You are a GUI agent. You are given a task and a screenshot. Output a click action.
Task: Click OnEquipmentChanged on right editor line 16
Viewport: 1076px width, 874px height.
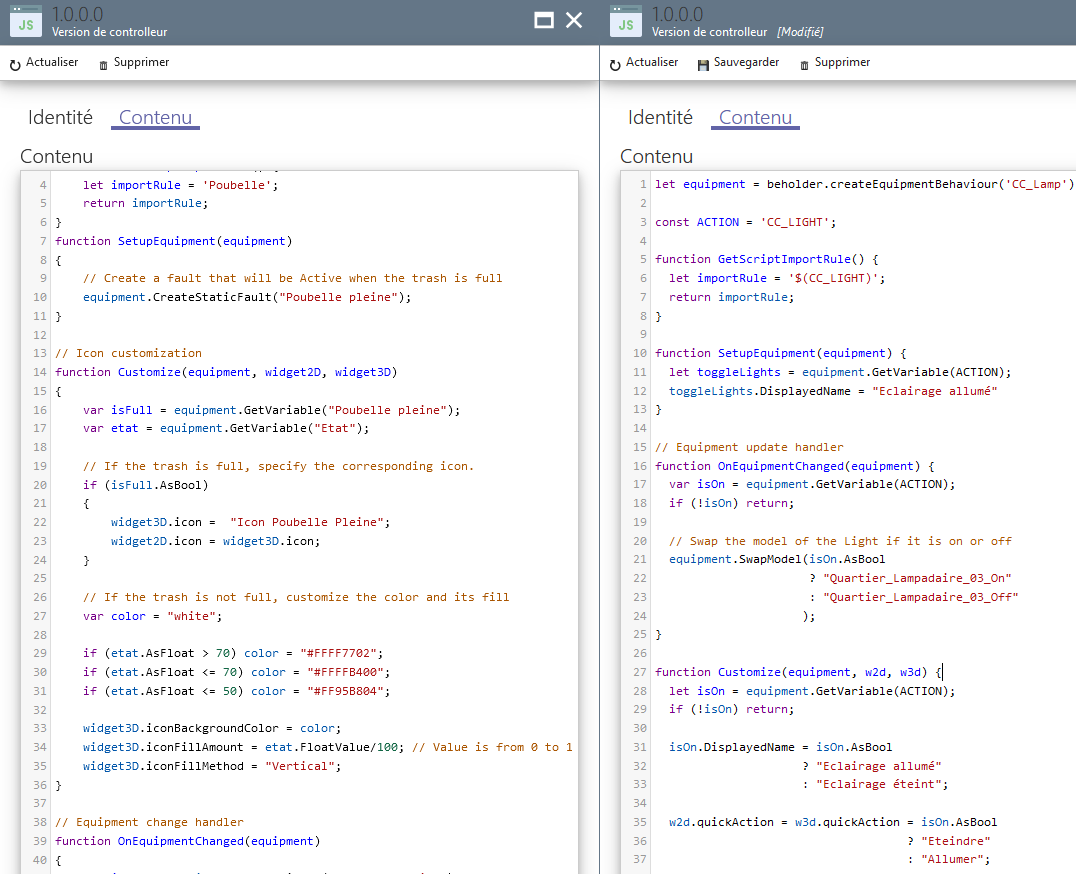pyautogui.click(x=780, y=466)
